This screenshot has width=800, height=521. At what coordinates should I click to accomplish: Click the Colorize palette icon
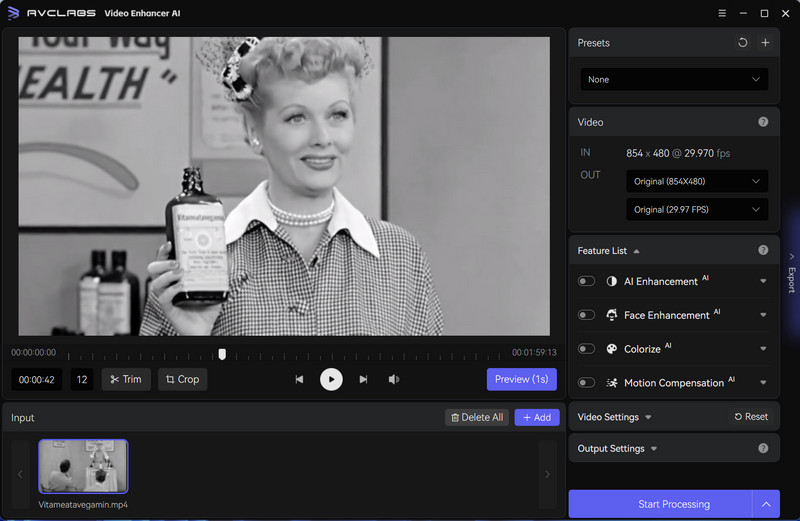(611, 349)
